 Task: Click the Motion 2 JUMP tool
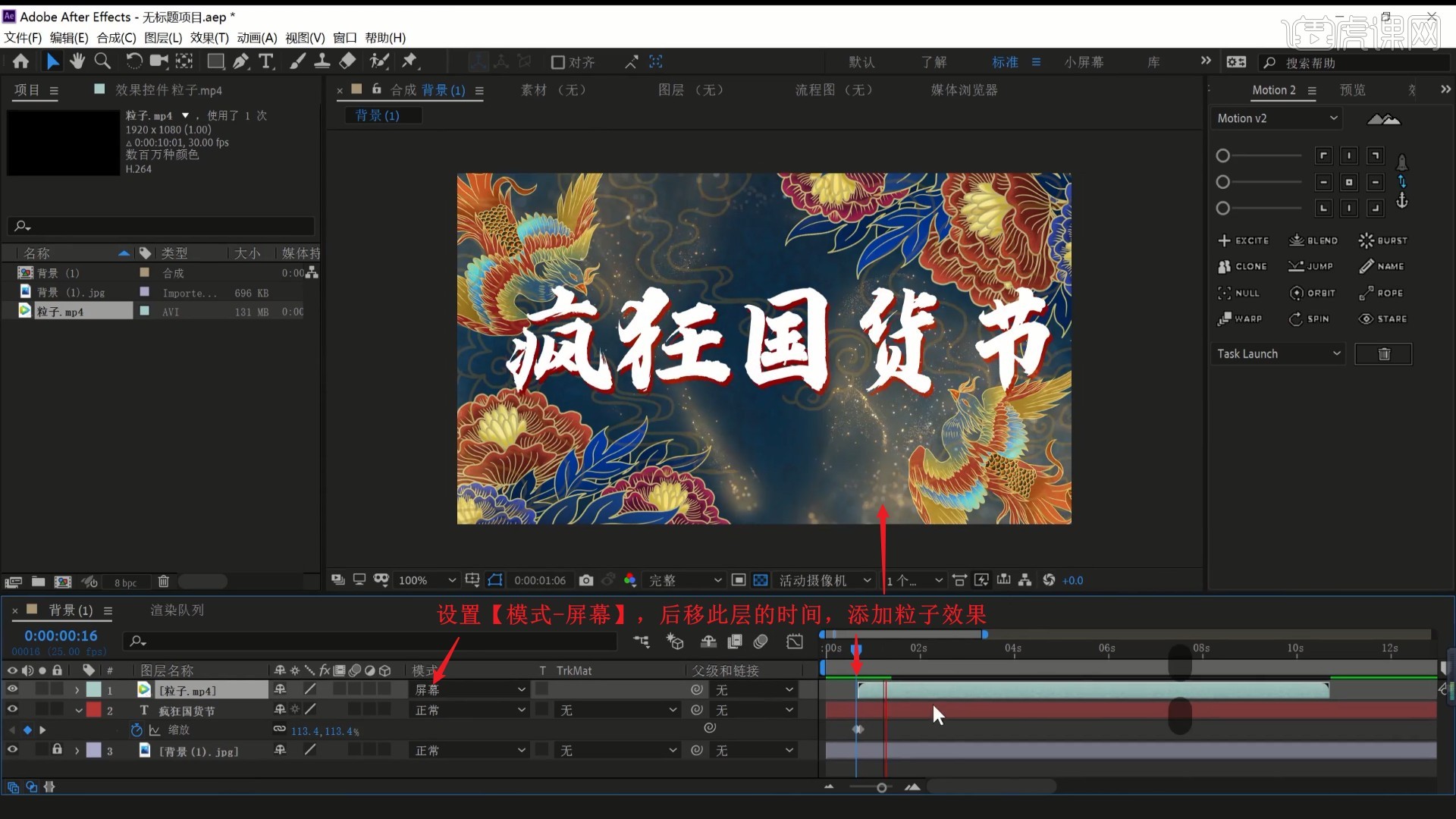[1310, 266]
